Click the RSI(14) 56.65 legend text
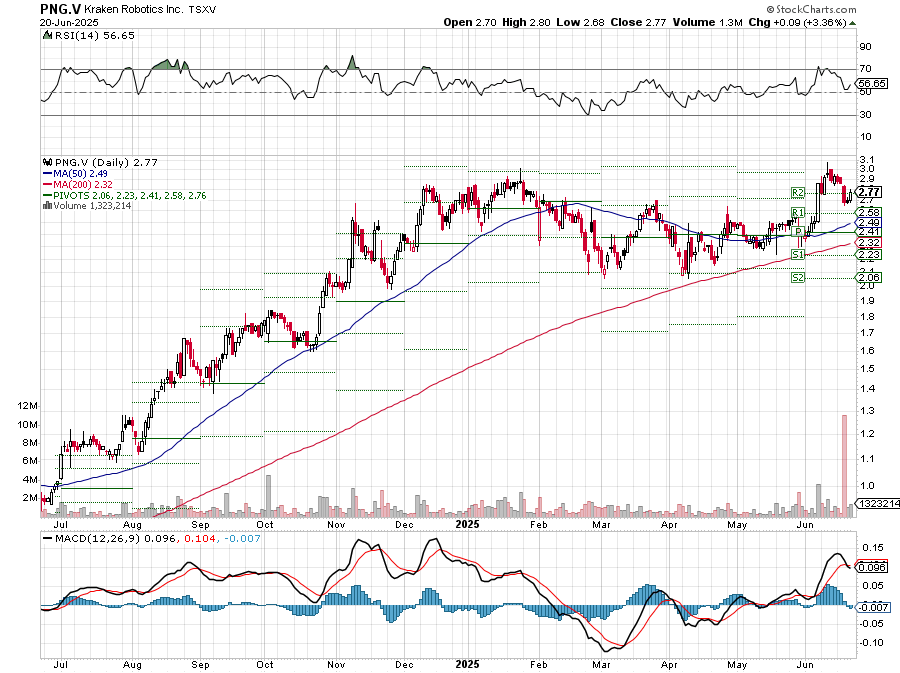 [x=94, y=36]
